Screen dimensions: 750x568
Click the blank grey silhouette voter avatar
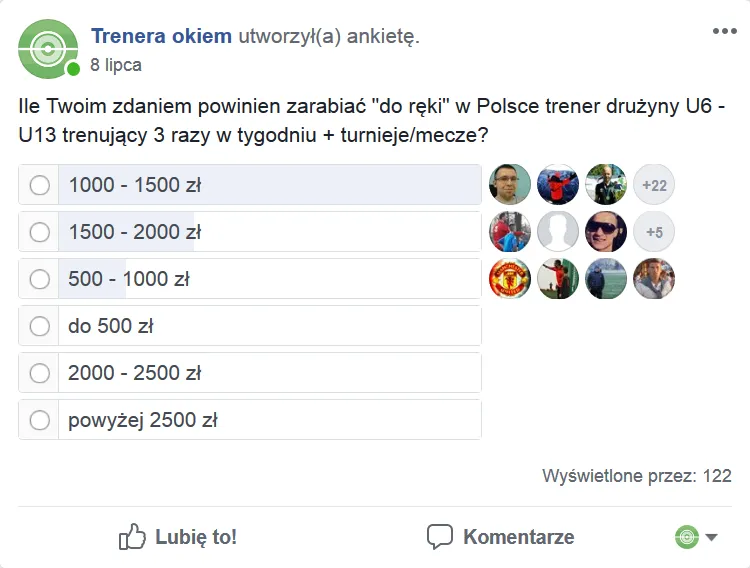click(x=558, y=232)
